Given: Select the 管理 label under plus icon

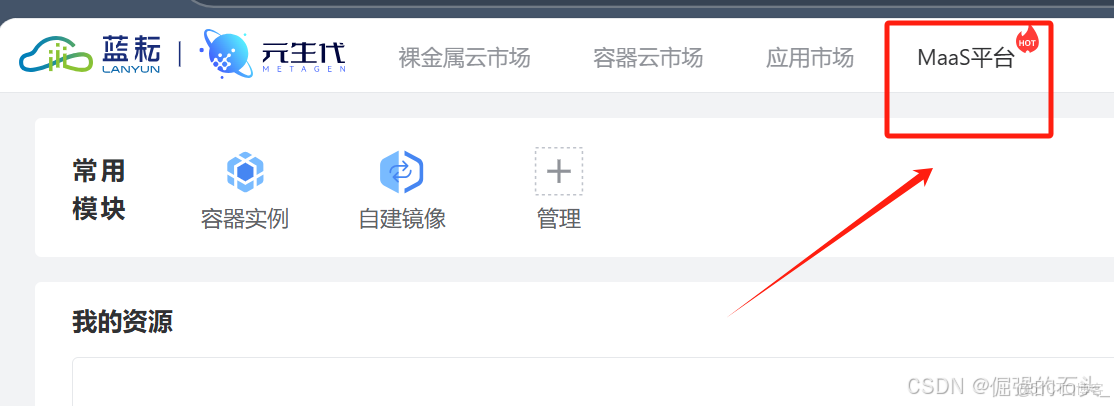Looking at the screenshot, I should tap(559, 219).
